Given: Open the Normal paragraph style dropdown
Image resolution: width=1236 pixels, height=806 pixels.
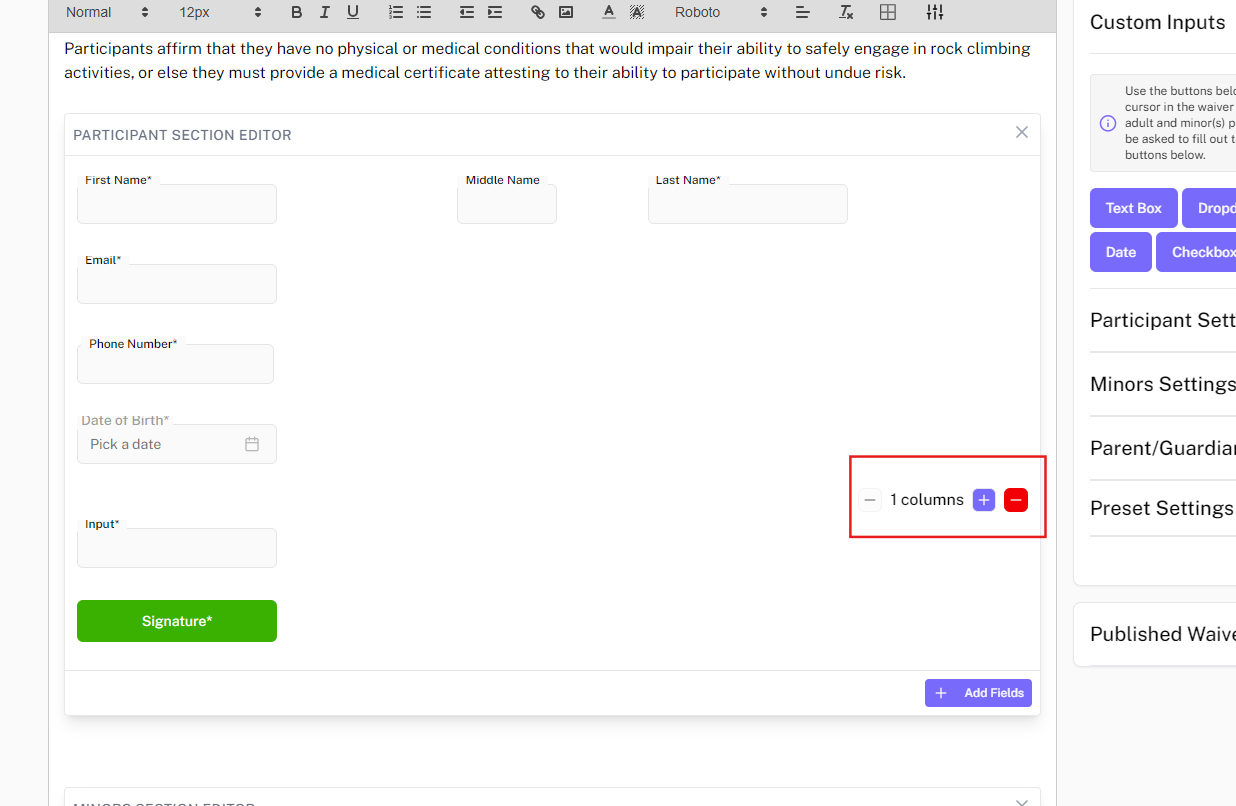Looking at the screenshot, I should (107, 12).
